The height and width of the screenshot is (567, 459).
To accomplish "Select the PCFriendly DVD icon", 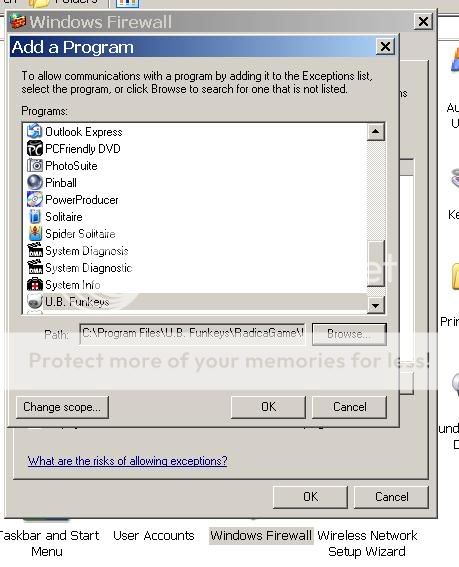I will pyautogui.click(x=35, y=149).
